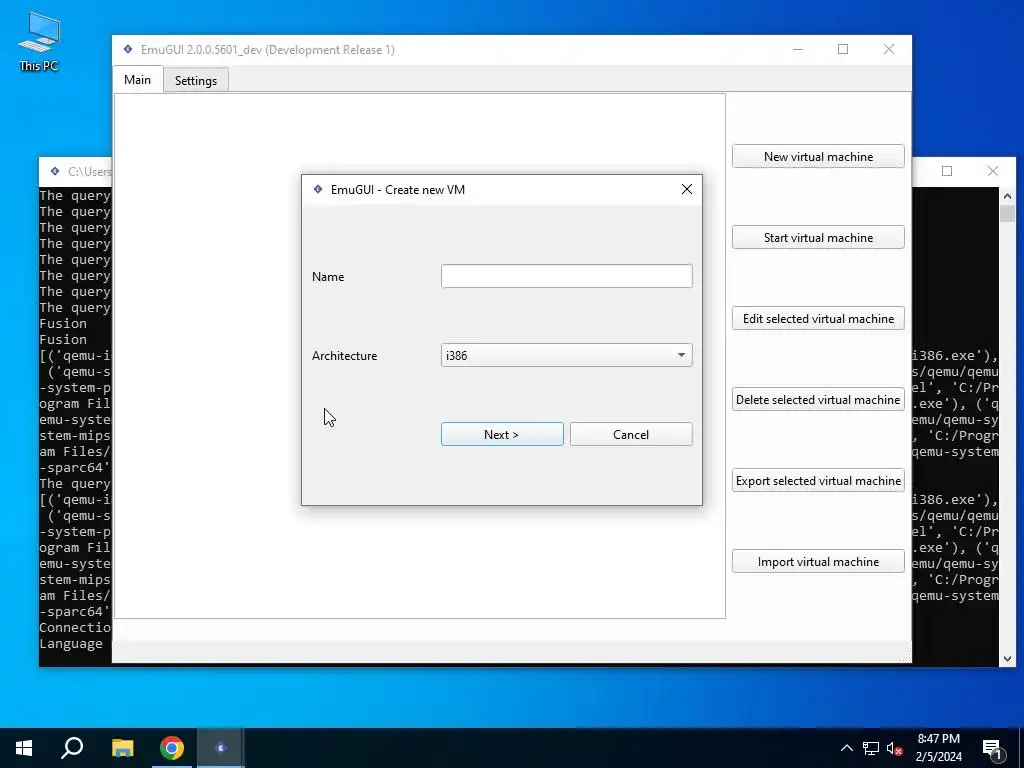The width and height of the screenshot is (1024, 768).
Task: Click 'EmuGUI - Create new VM' title text
Action: pyautogui.click(x=398, y=189)
